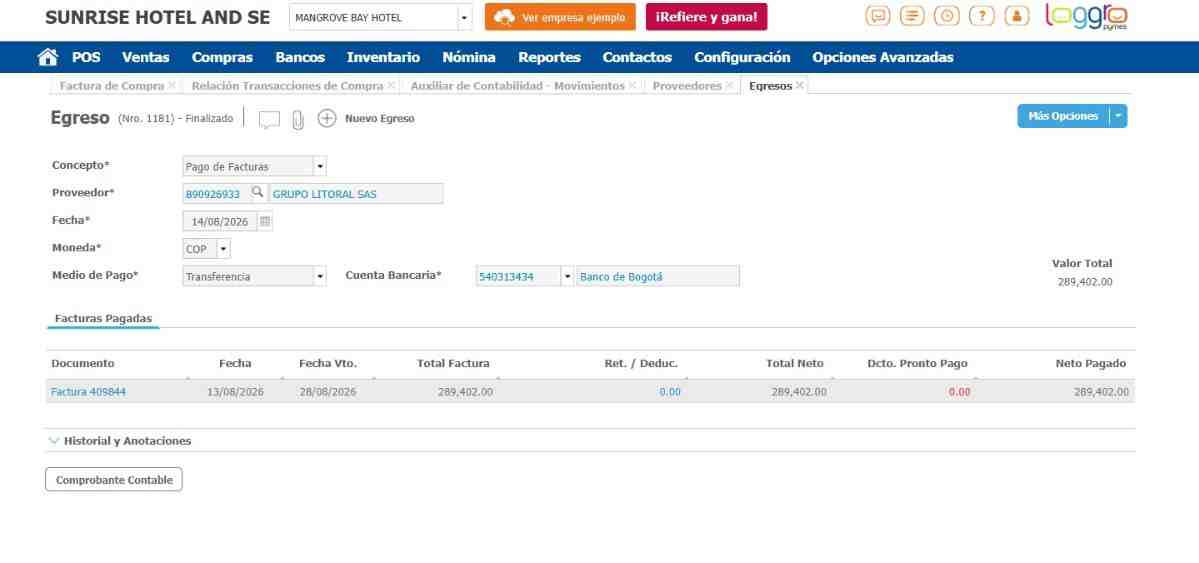Open the chat message icon at top right
This screenshot has width=1199, height=563.
(x=878, y=15)
